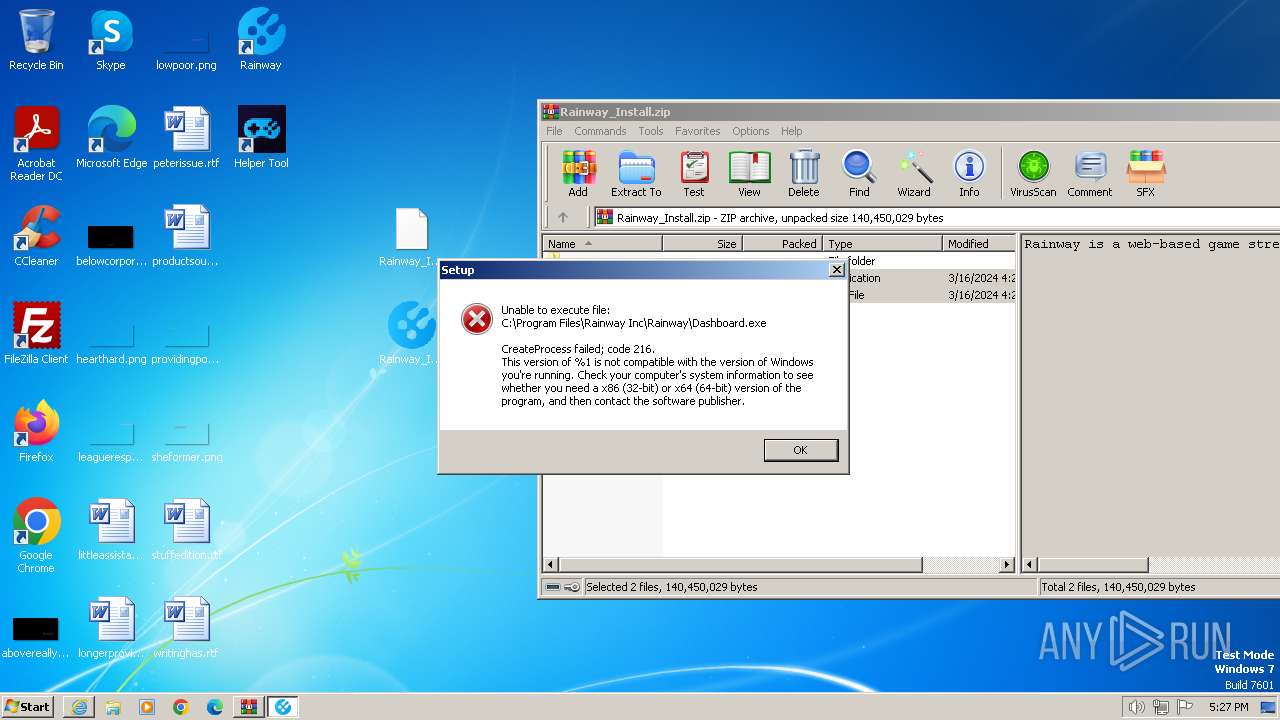
Task: Click the taskbar clock showing 5:27 PM
Action: coord(1228,707)
